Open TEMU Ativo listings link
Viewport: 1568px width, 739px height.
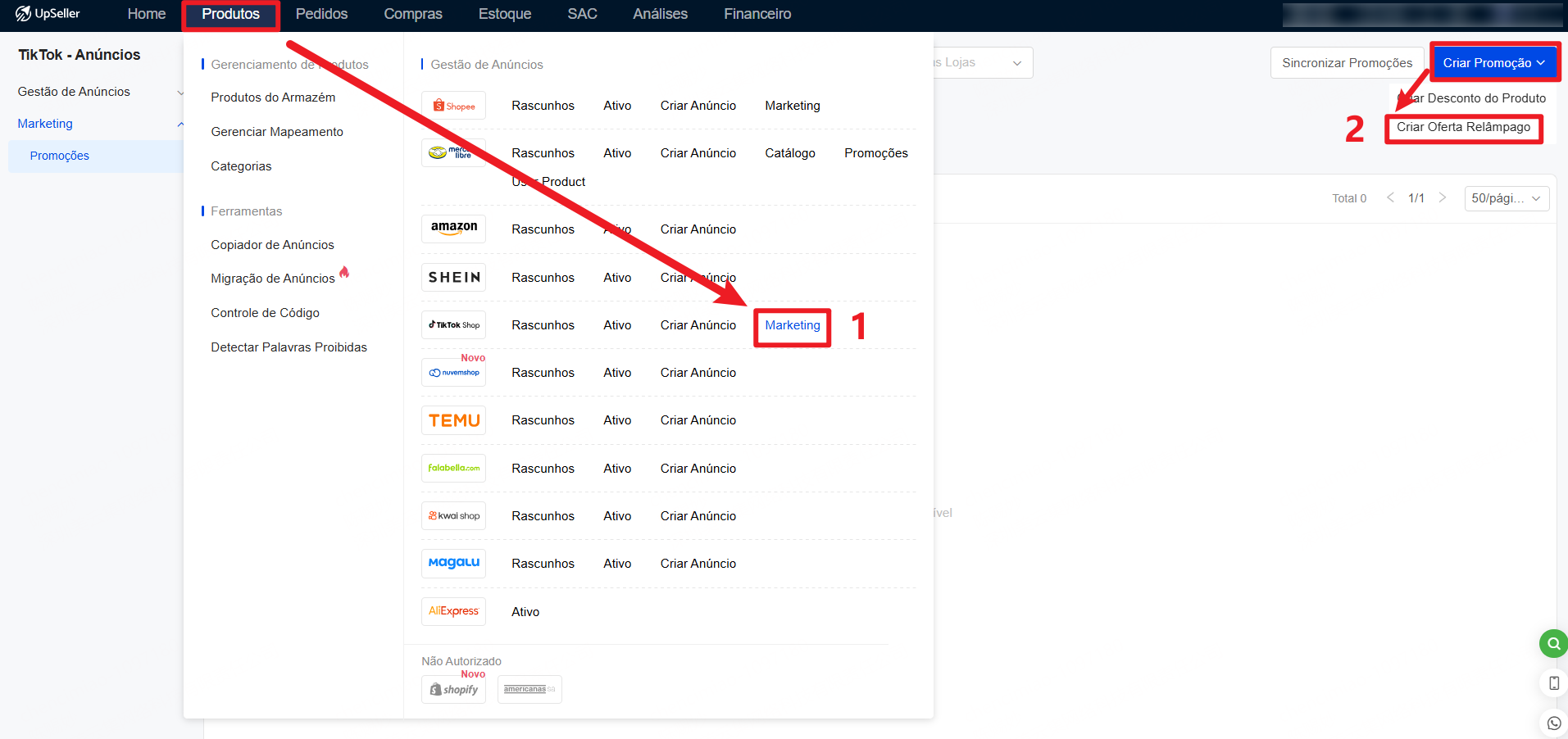617,420
